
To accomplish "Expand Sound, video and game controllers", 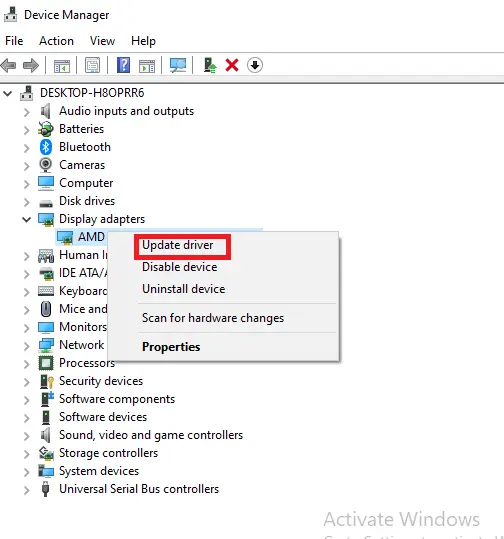I will (x=26, y=436).
